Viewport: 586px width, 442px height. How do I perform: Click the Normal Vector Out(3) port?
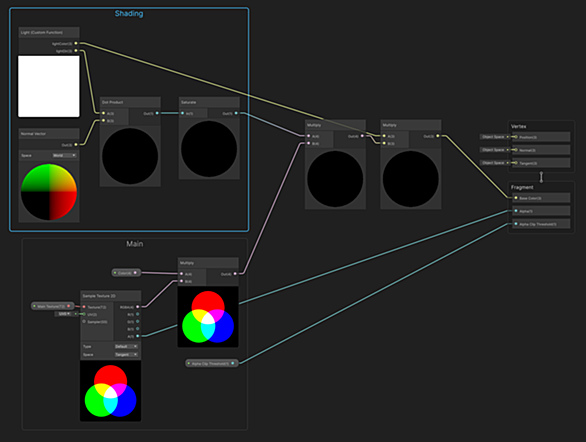tap(76, 145)
